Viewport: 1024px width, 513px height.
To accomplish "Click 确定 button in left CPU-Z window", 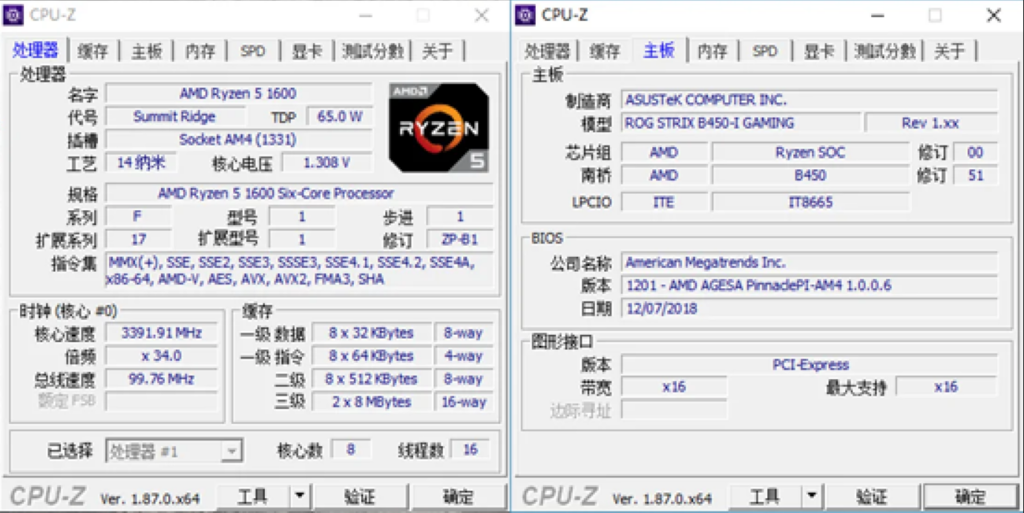I will point(458,497).
